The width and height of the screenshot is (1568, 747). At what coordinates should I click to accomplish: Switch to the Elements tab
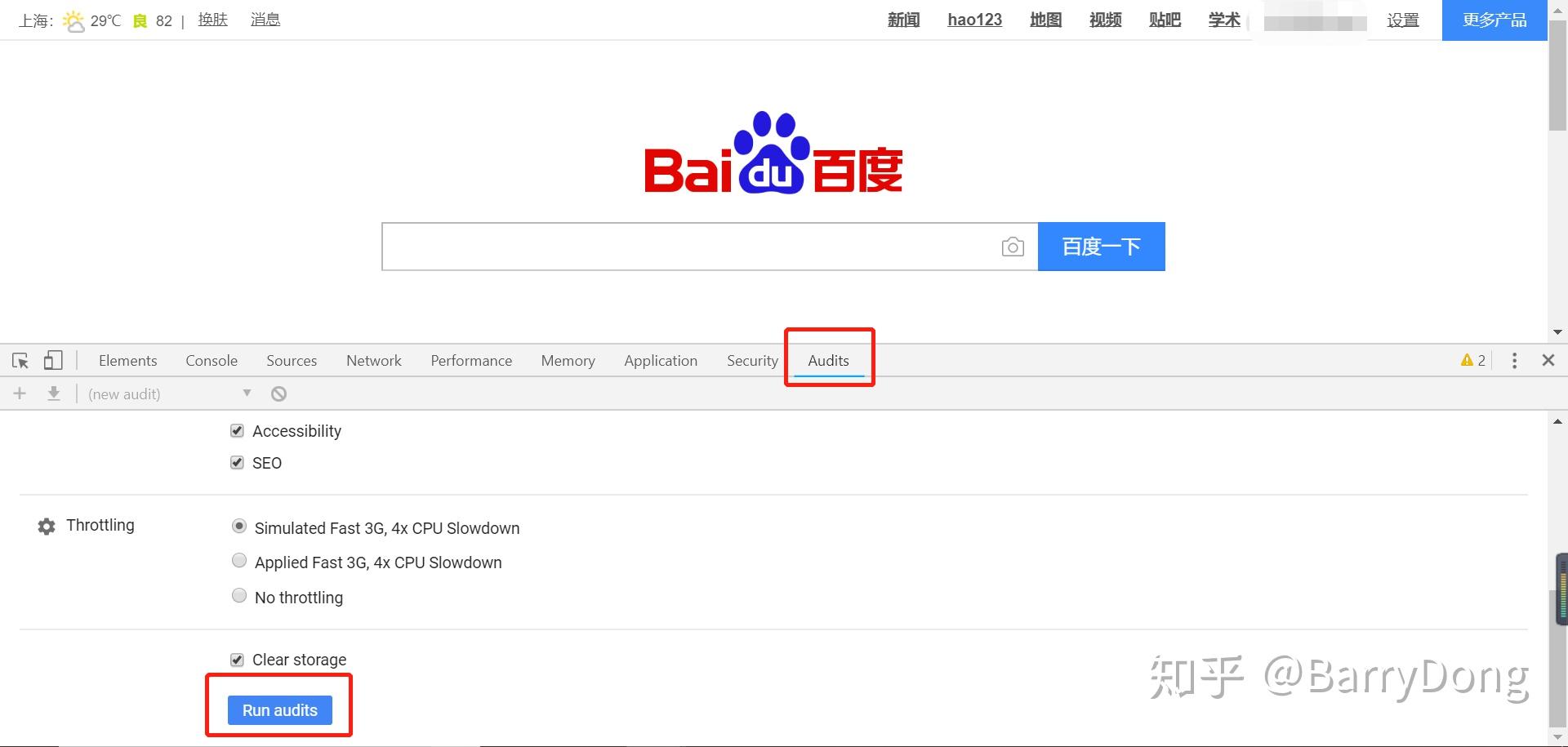coord(127,360)
